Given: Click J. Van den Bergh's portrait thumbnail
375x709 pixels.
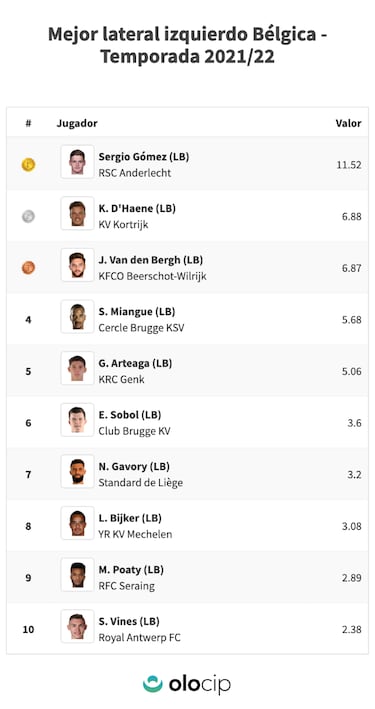Looking at the screenshot, I should (x=77, y=265).
